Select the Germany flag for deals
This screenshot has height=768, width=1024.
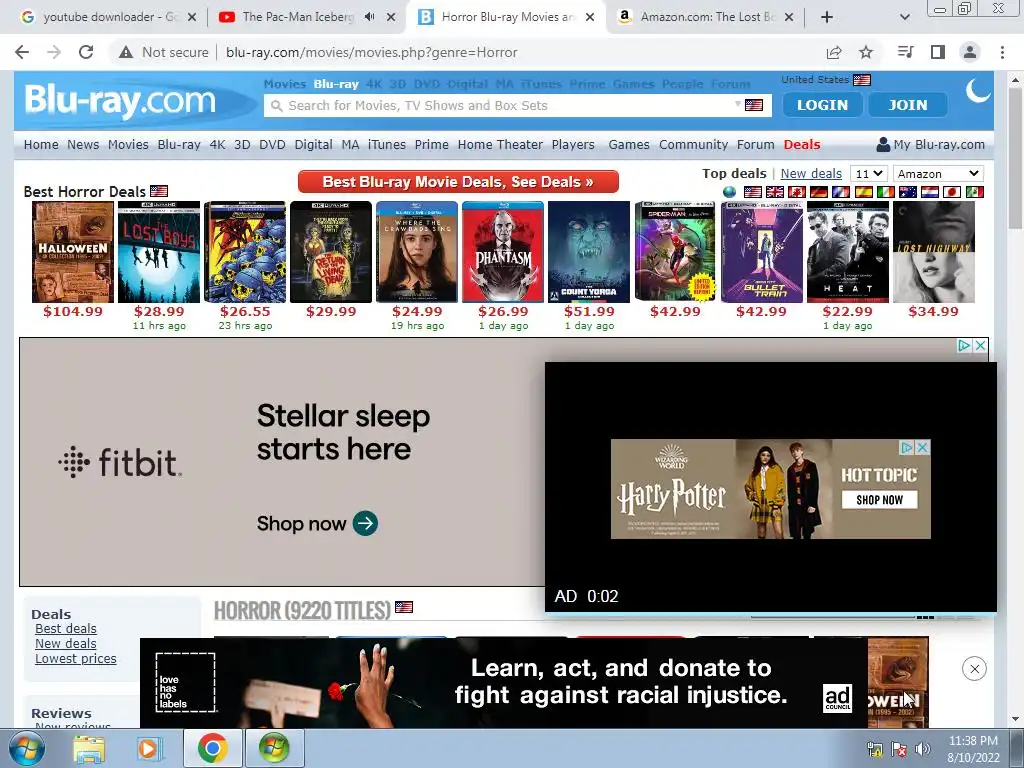click(819, 191)
